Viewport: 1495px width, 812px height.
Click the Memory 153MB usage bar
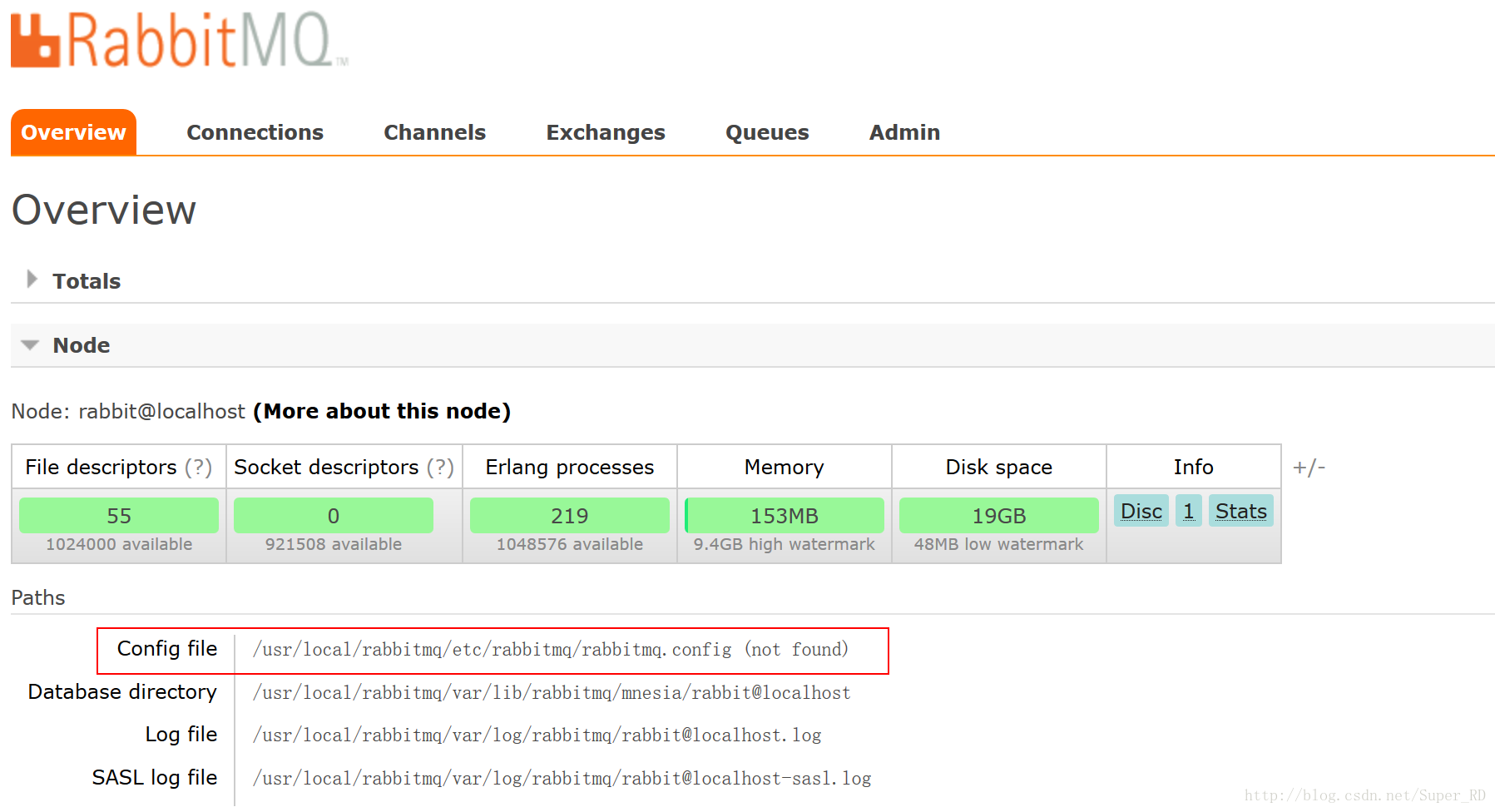(x=785, y=516)
